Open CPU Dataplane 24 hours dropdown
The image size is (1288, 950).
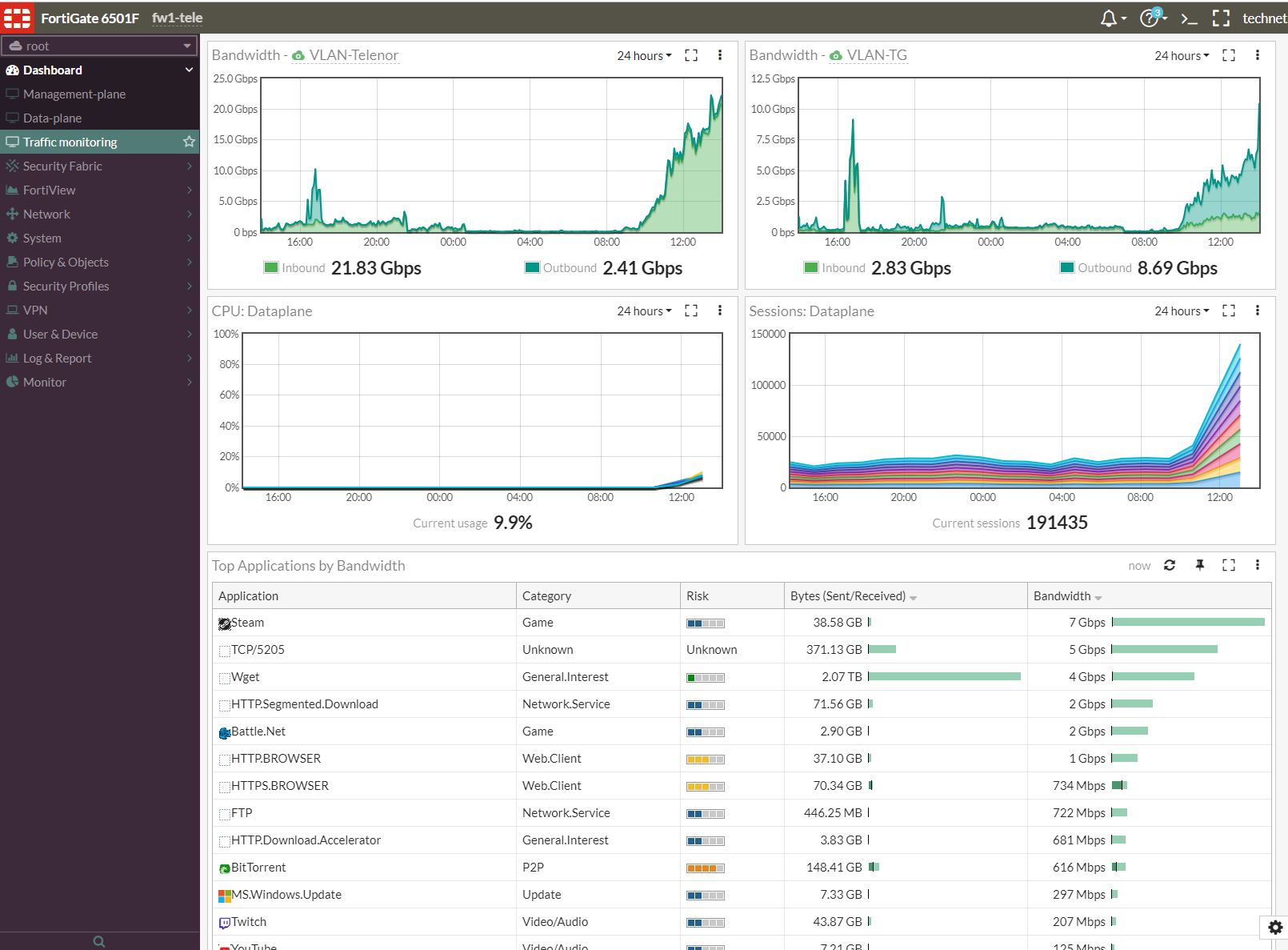pyautogui.click(x=644, y=311)
